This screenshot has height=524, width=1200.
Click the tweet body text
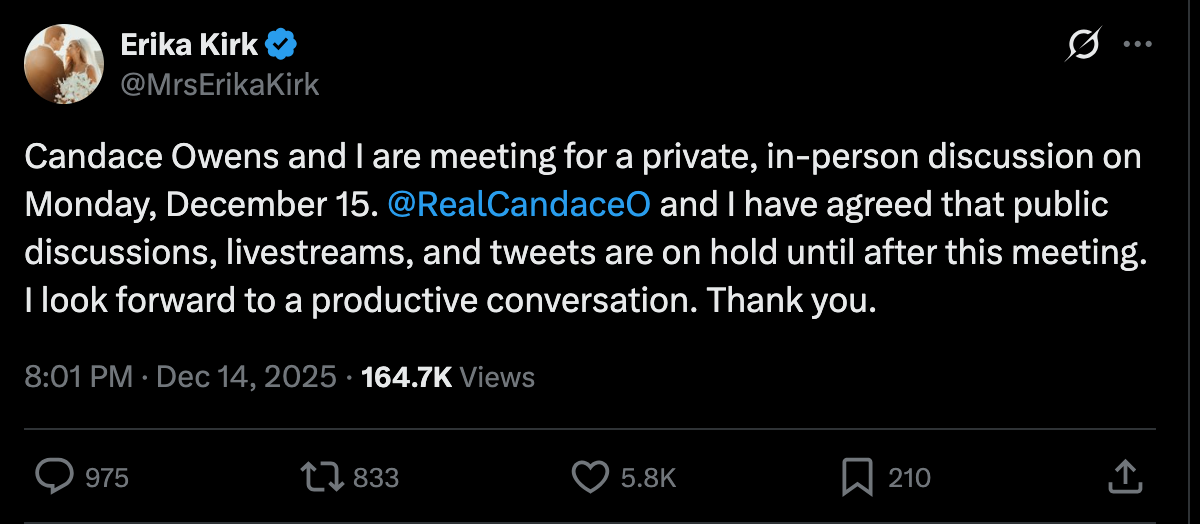point(580,250)
